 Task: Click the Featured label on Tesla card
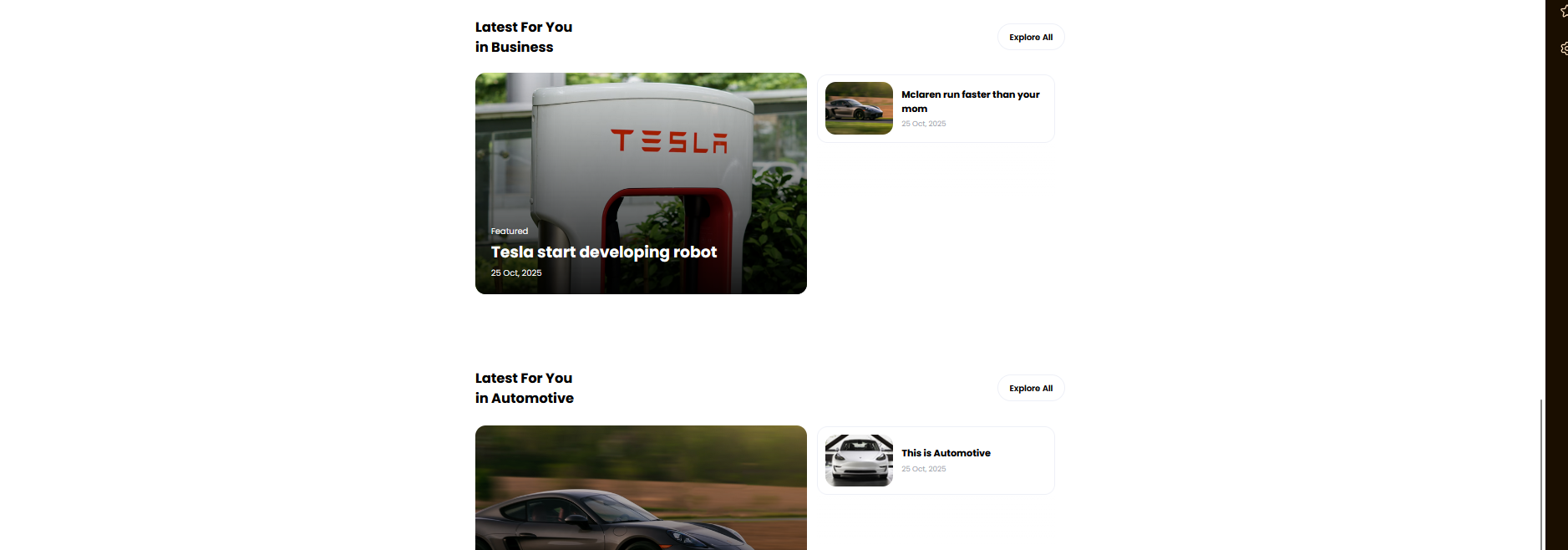(x=509, y=232)
